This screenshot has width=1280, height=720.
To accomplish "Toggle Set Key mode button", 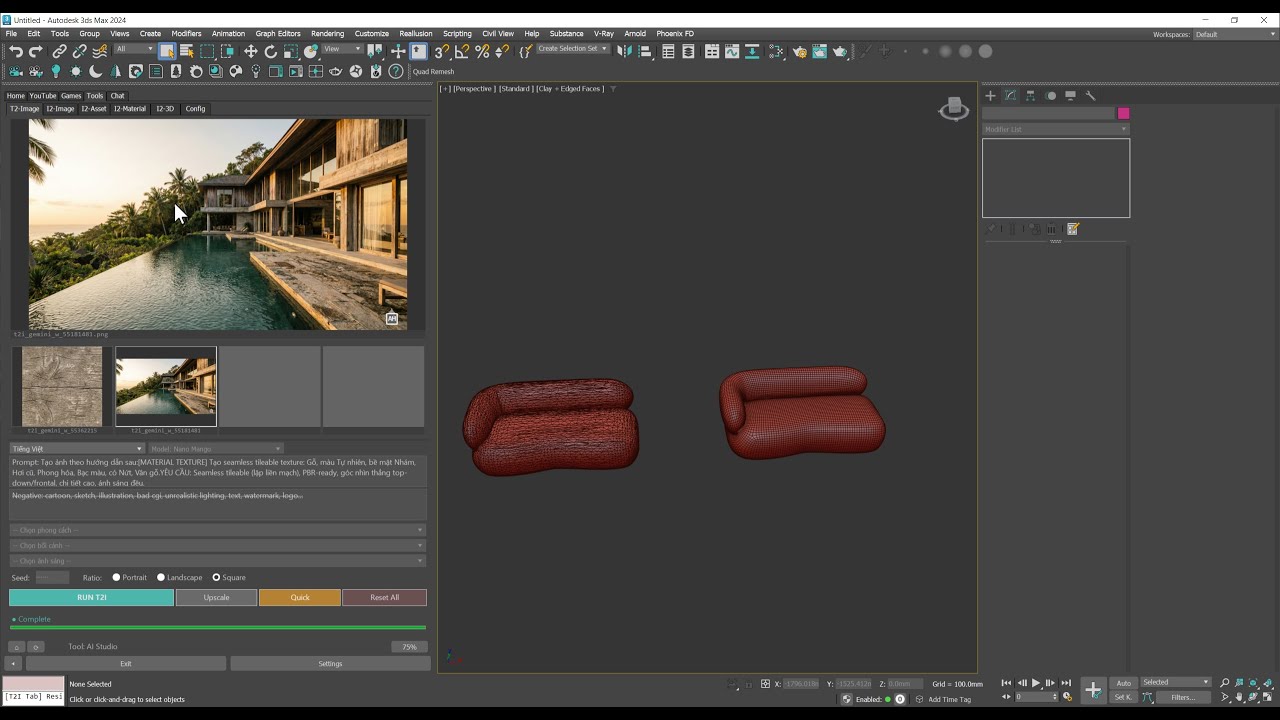I will coord(1124,697).
